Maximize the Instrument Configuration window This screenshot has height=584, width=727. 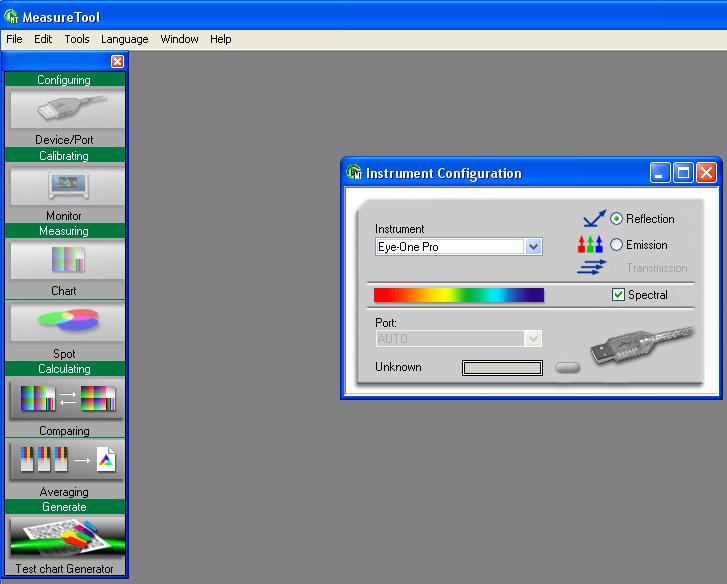click(683, 172)
